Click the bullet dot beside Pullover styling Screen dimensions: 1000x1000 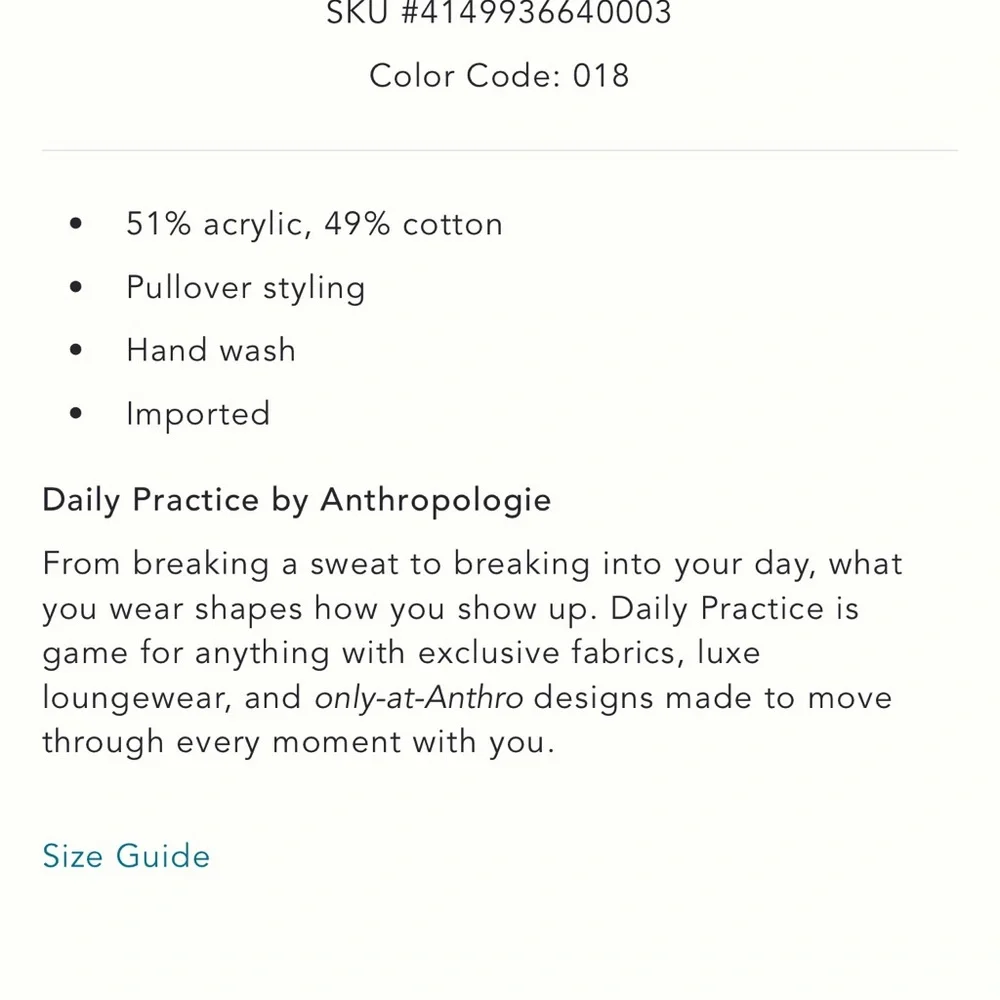[x=77, y=288]
